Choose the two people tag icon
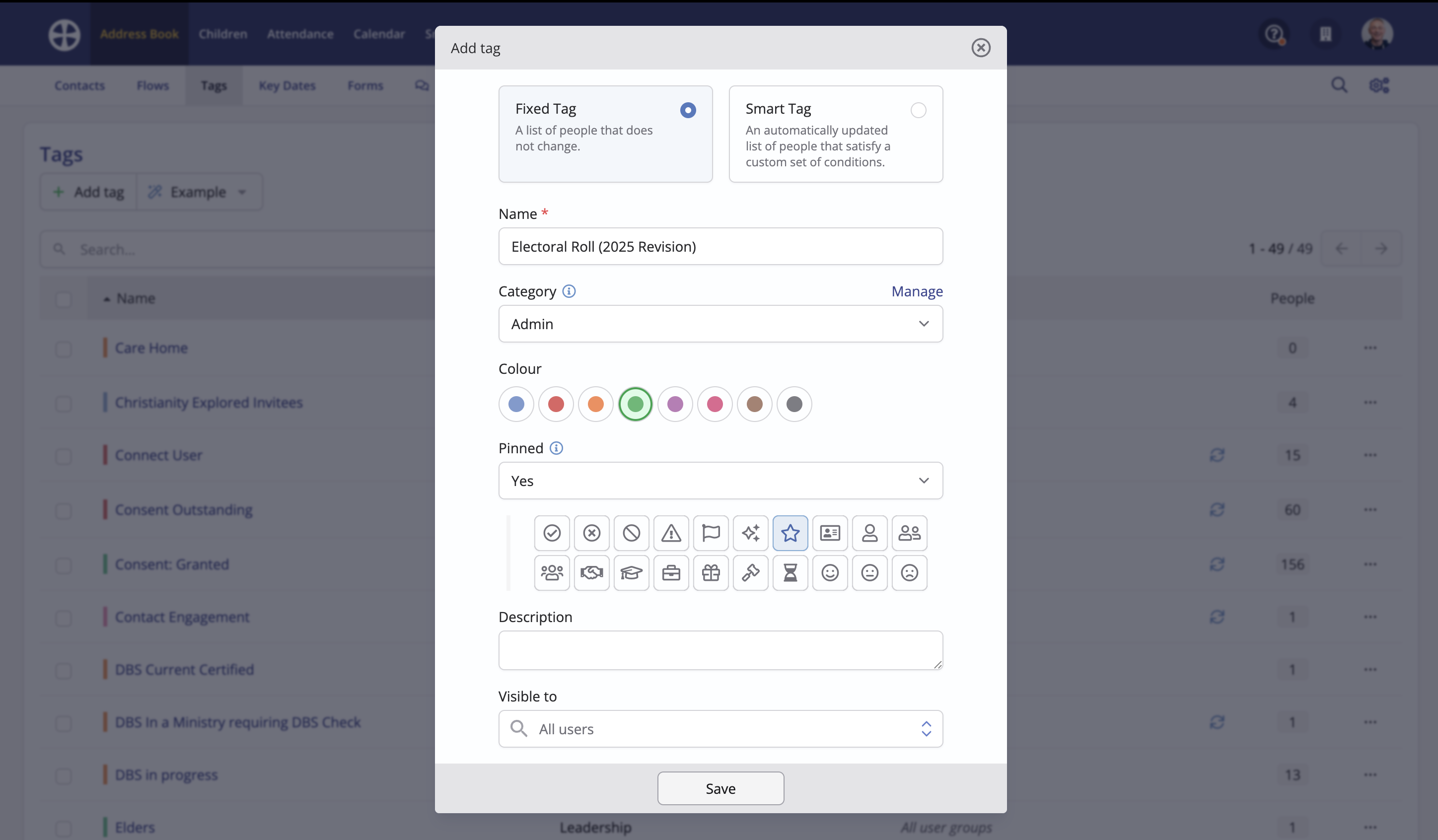 (910, 533)
